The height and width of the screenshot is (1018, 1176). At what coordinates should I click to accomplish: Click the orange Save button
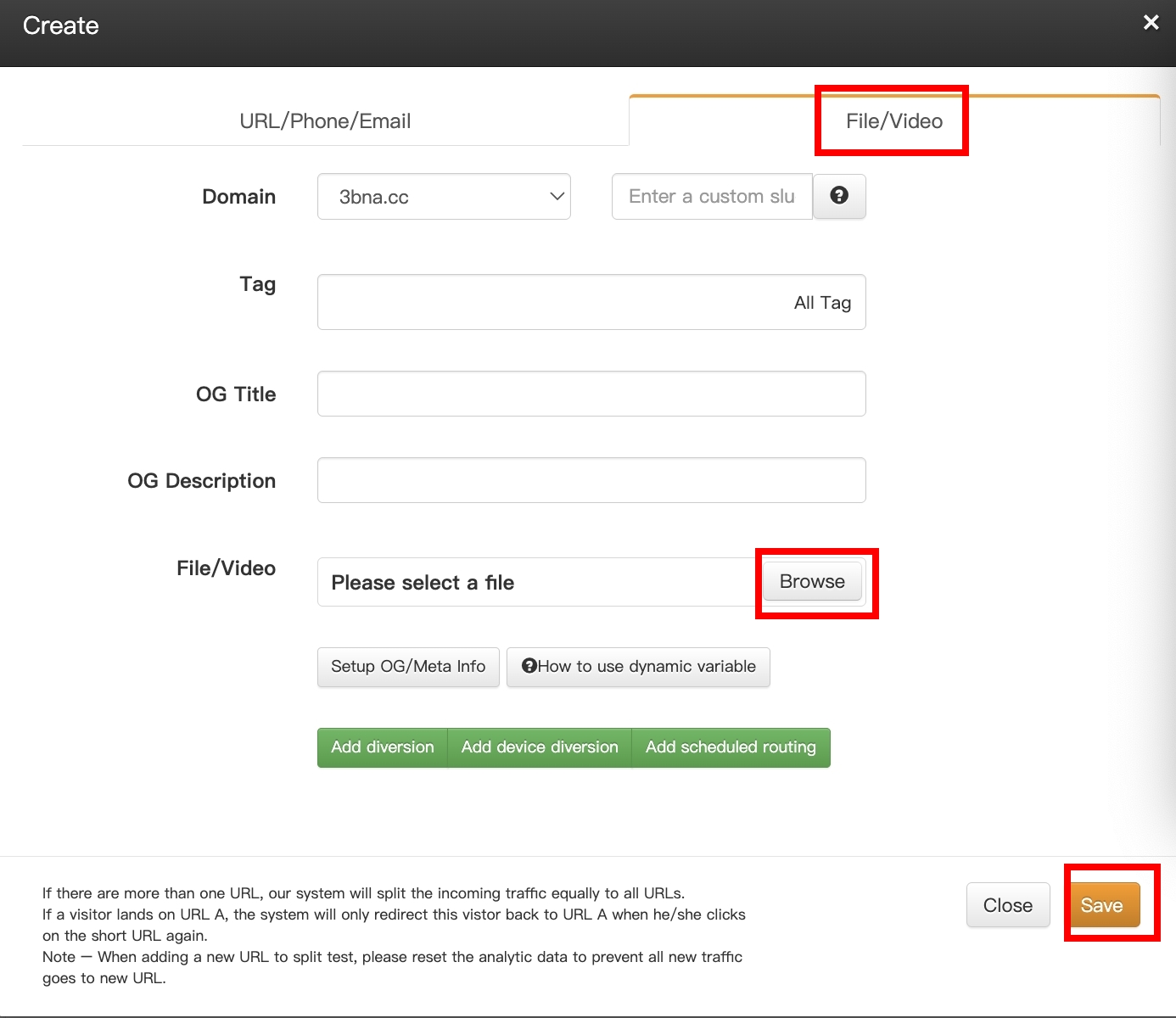click(x=1100, y=905)
